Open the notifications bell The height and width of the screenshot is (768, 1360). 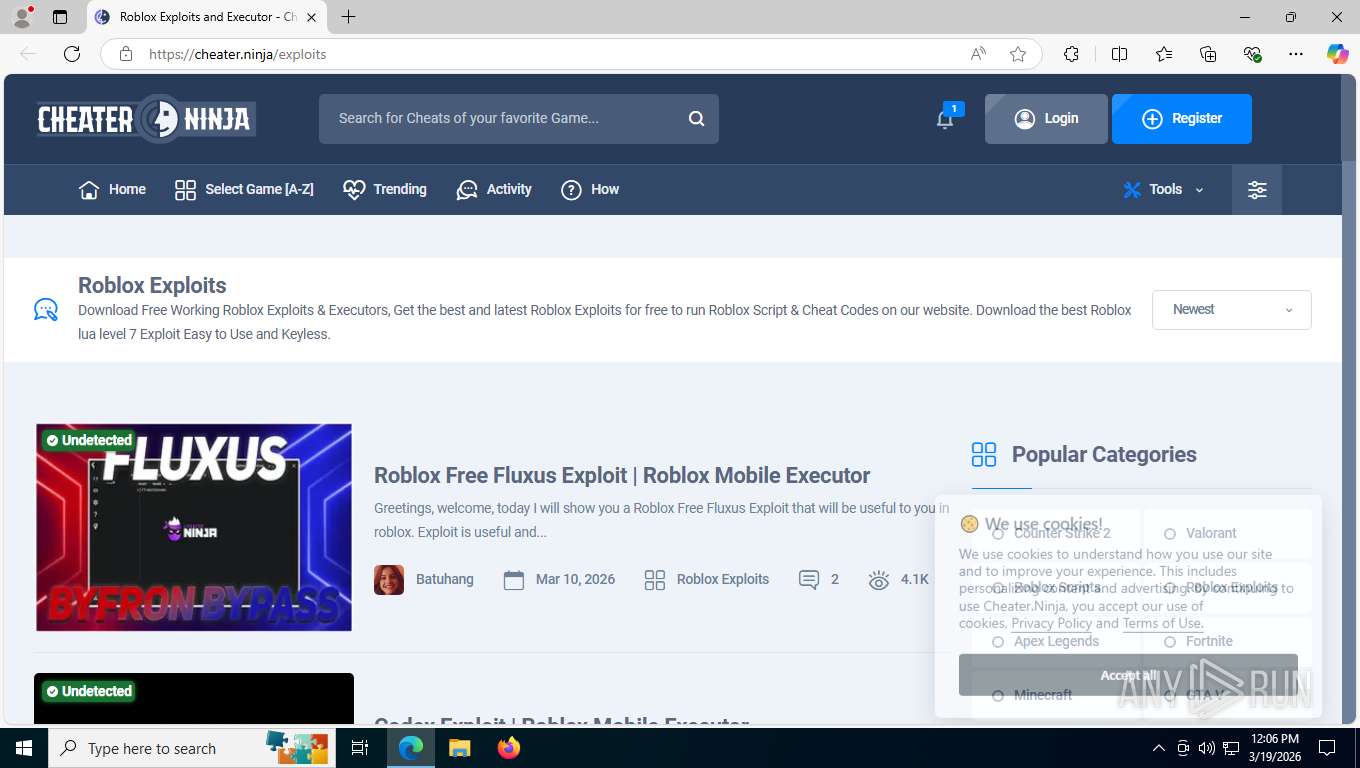(x=945, y=119)
